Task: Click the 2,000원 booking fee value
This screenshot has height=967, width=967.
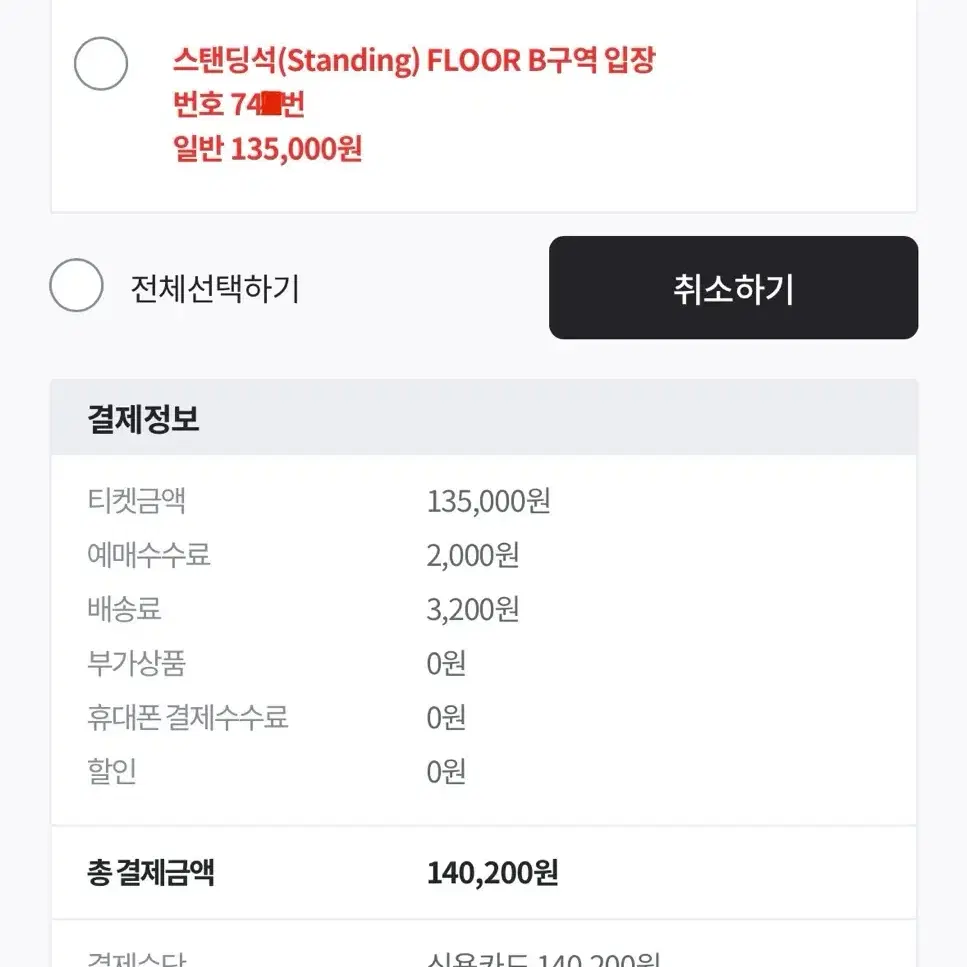Action: [x=472, y=555]
